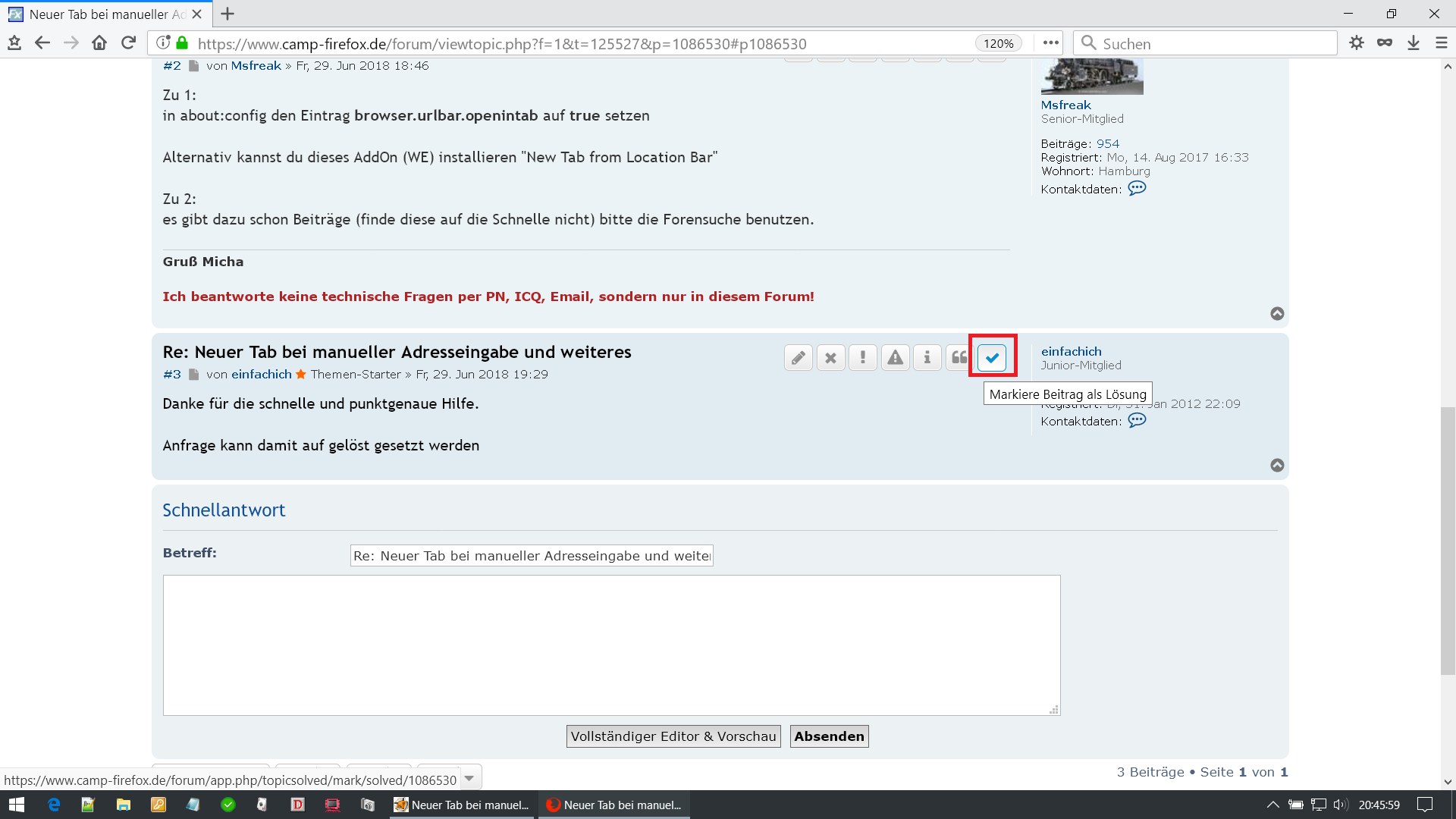This screenshot has height=819, width=1456.
Task: Jump to top via post #3 arrow
Action: tap(1277, 466)
